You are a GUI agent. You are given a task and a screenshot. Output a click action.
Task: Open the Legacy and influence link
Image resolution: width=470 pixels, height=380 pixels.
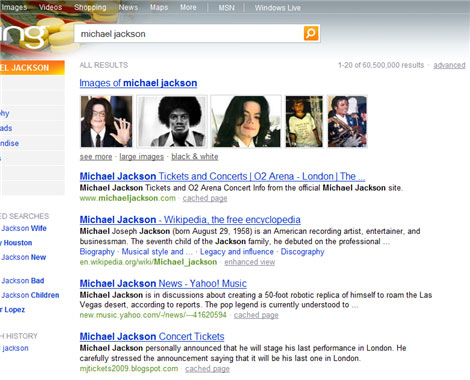tap(237, 252)
